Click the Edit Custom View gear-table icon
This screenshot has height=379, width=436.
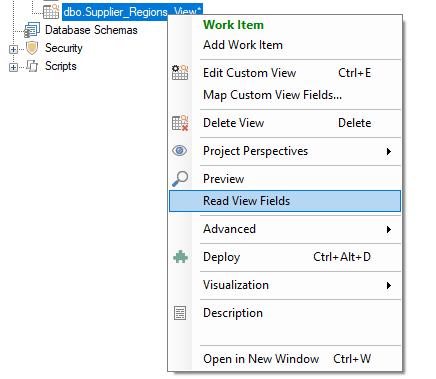(x=180, y=72)
